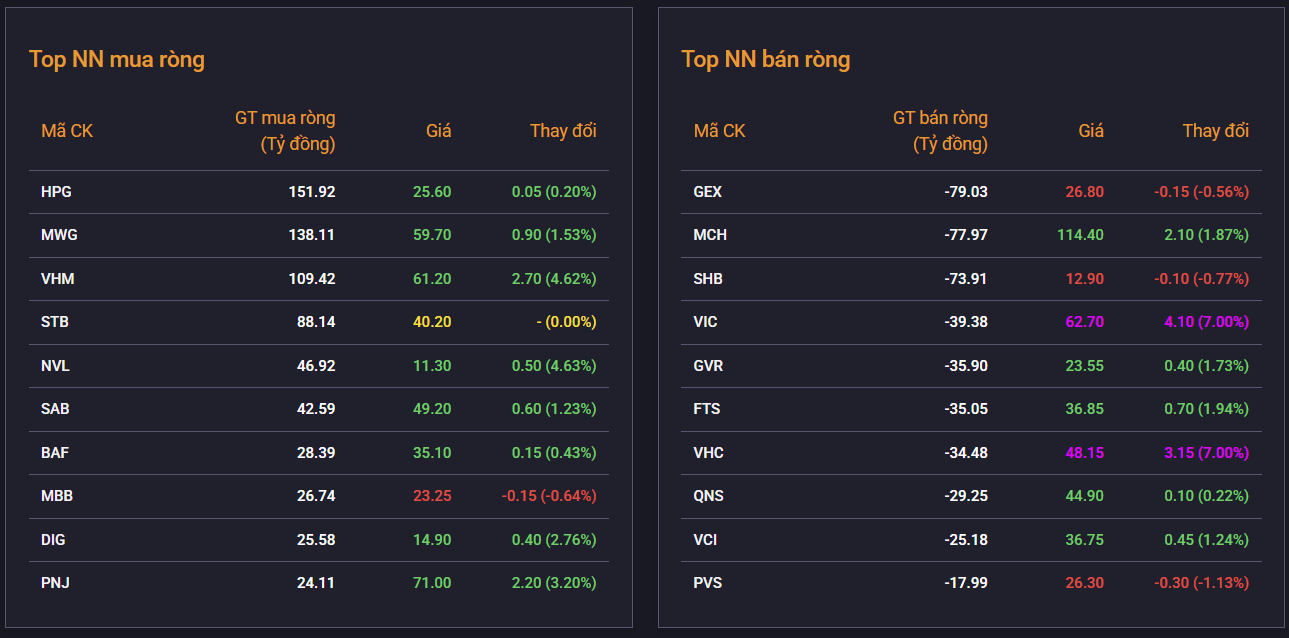Select PNJ change 2.20 (3.20%)

point(554,583)
